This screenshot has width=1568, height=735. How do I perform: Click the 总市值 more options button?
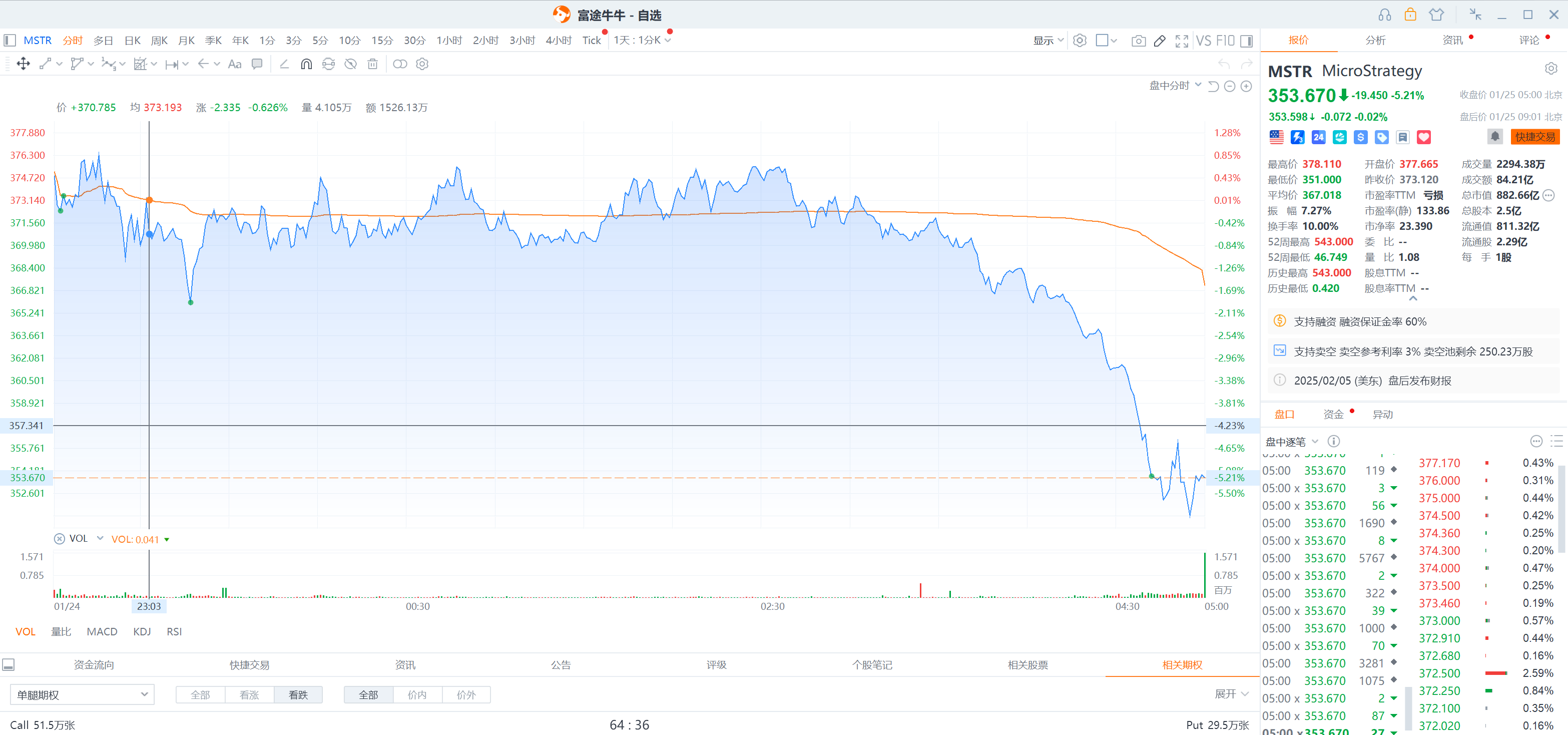coord(1549,195)
